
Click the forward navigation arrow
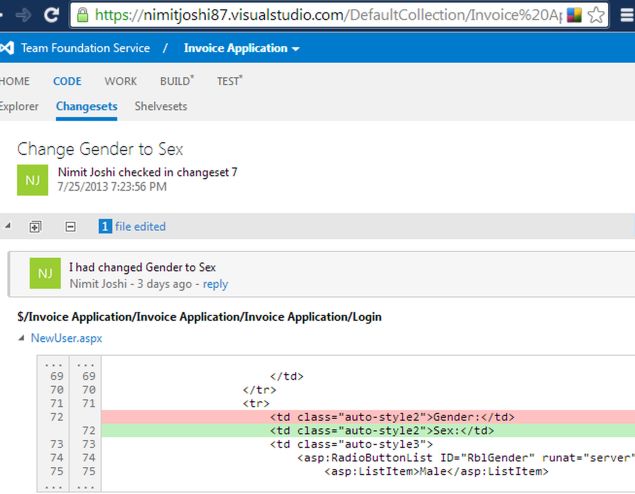(x=21, y=15)
